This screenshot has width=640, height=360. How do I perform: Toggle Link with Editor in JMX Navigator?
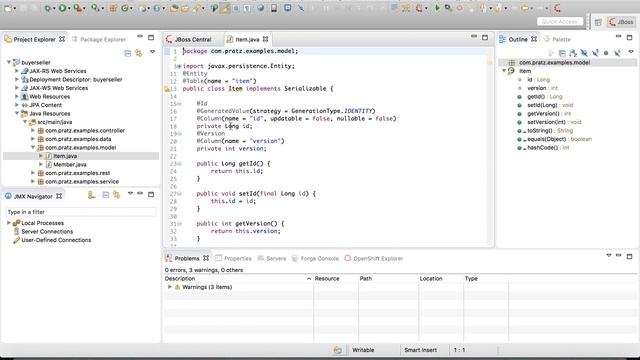click(117, 195)
